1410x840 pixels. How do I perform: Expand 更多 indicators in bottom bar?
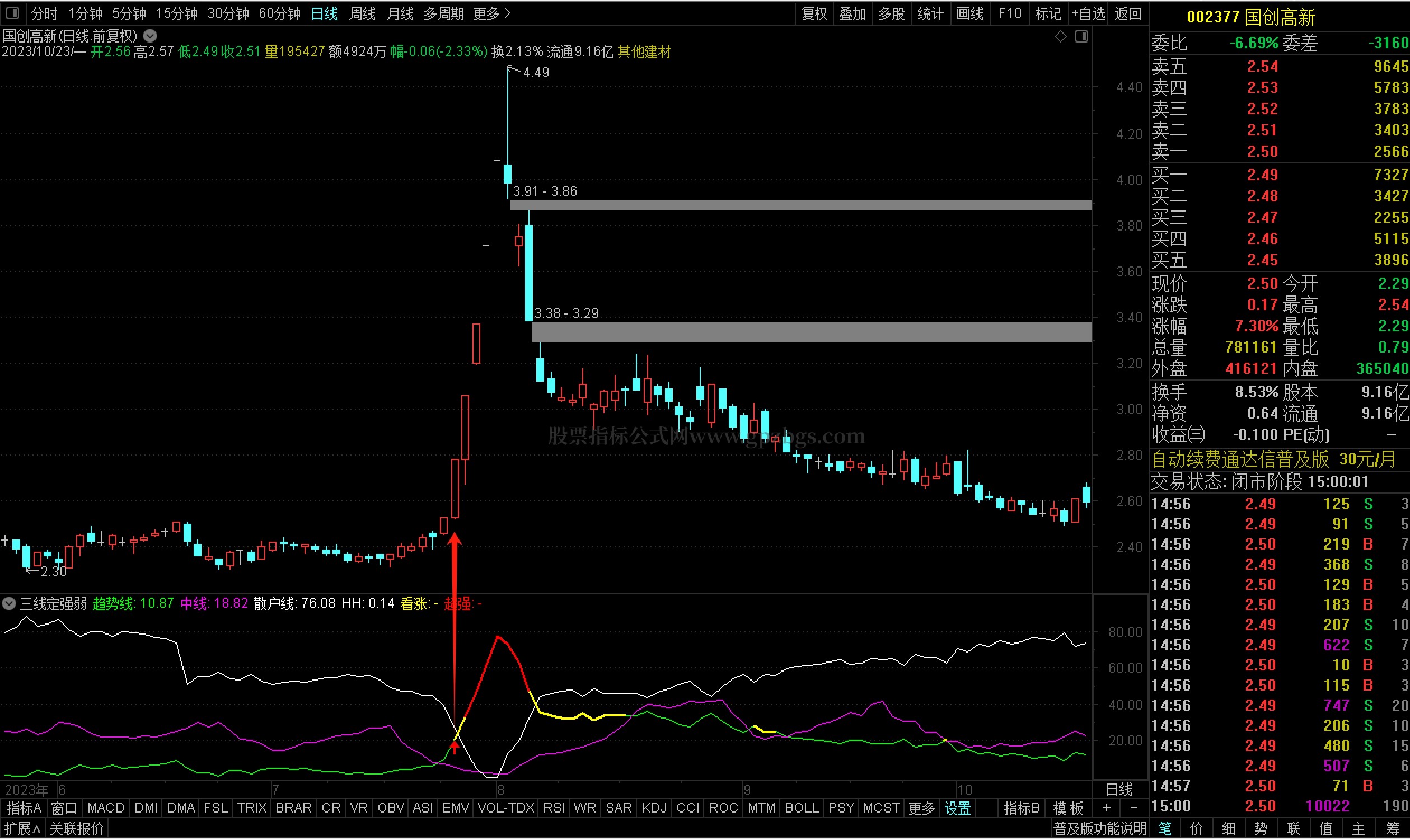tap(922, 809)
